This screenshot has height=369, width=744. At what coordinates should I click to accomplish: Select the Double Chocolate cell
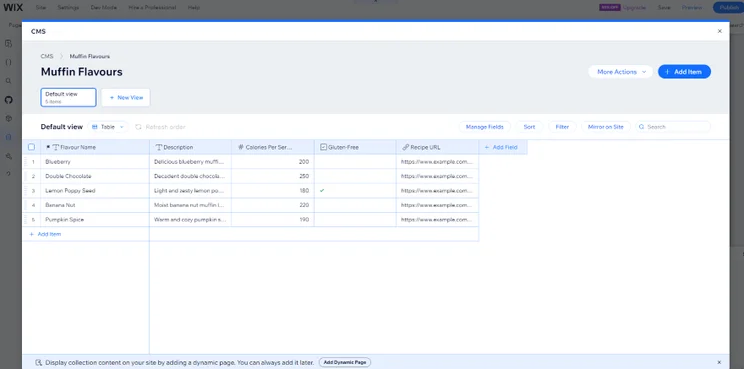95,176
